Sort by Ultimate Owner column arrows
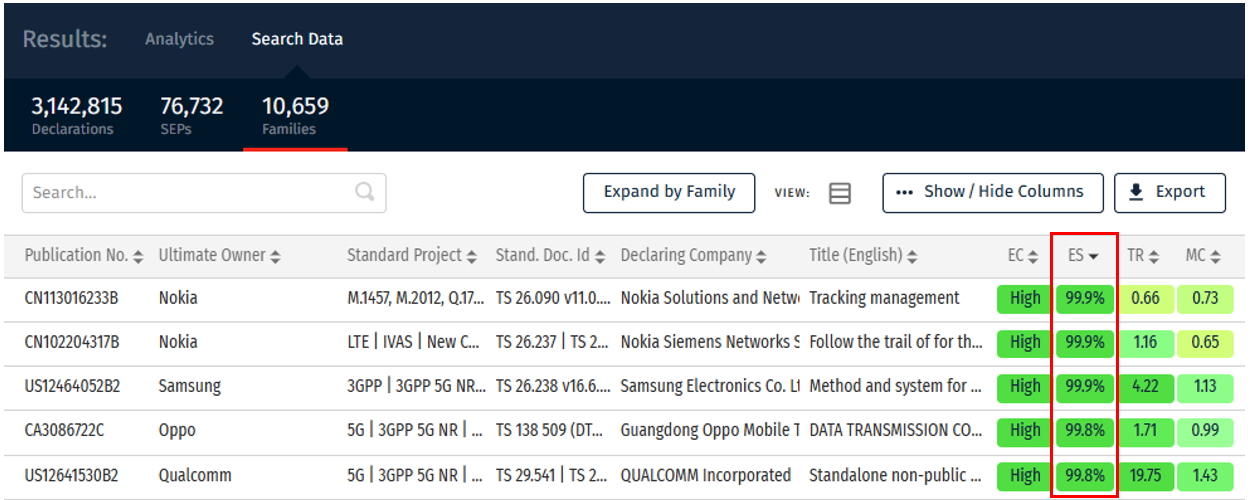Image resolution: width=1251 pixels, height=500 pixels. (275, 257)
